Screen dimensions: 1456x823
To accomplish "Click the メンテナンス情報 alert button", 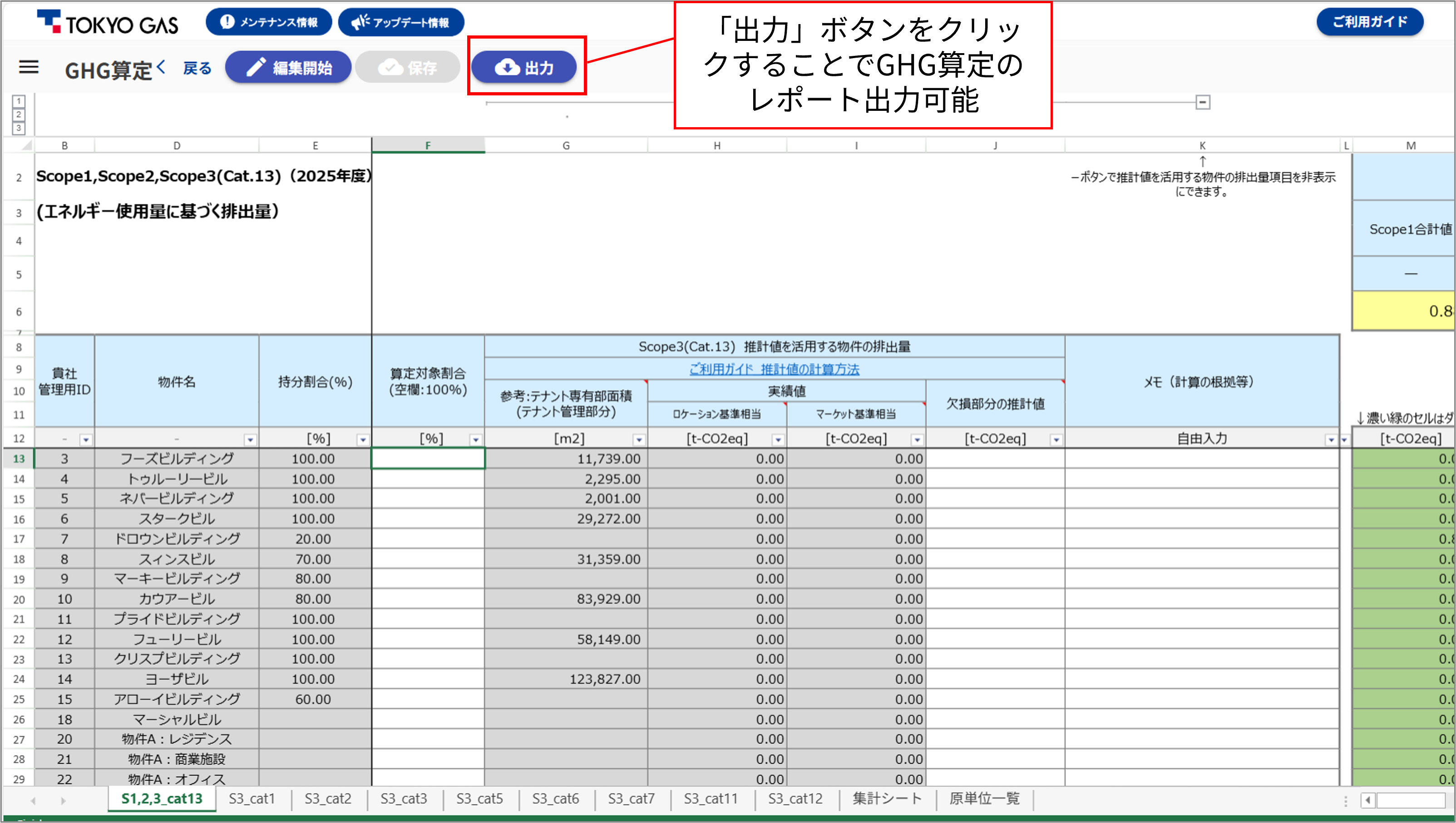I will pyautogui.click(x=268, y=22).
